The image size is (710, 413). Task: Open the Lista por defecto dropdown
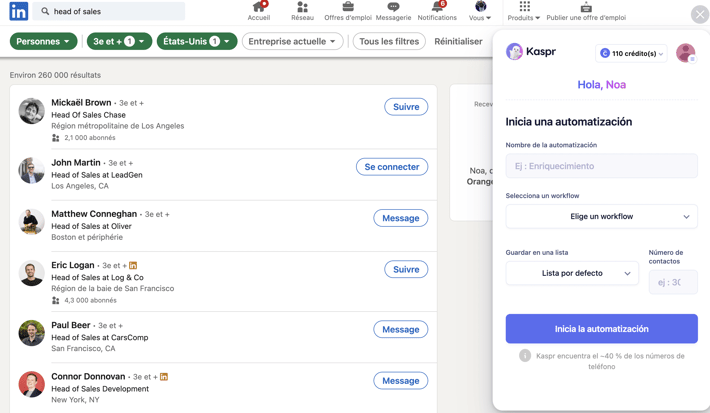(572, 273)
